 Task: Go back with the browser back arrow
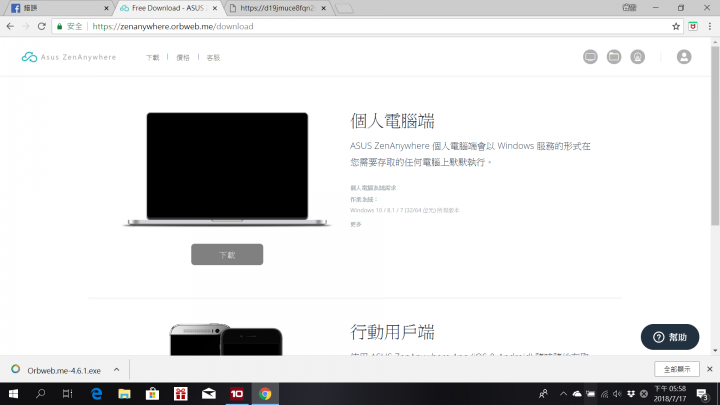pos(10,26)
